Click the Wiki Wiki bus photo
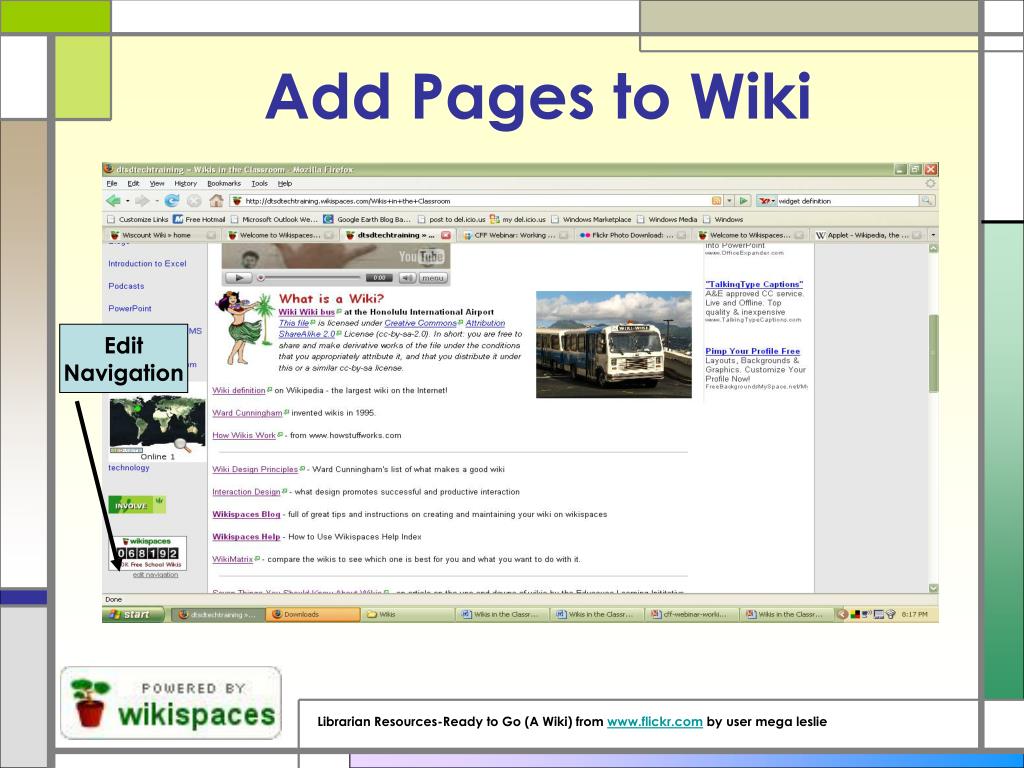Image resolution: width=1024 pixels, height=768 pixels. tap(613, 344)
